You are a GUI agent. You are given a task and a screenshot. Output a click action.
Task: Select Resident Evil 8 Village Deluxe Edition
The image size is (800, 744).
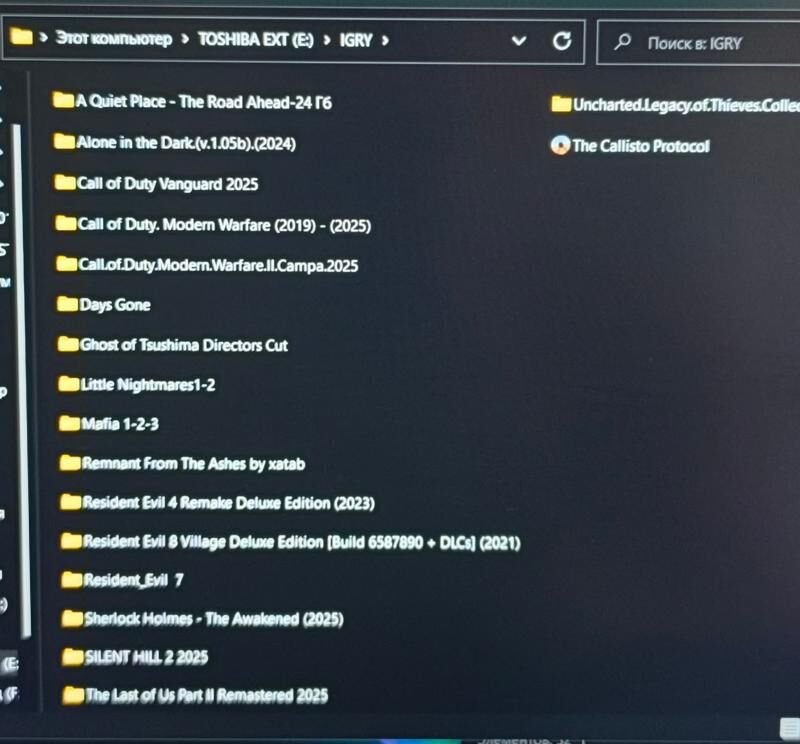tap(291, 541)
